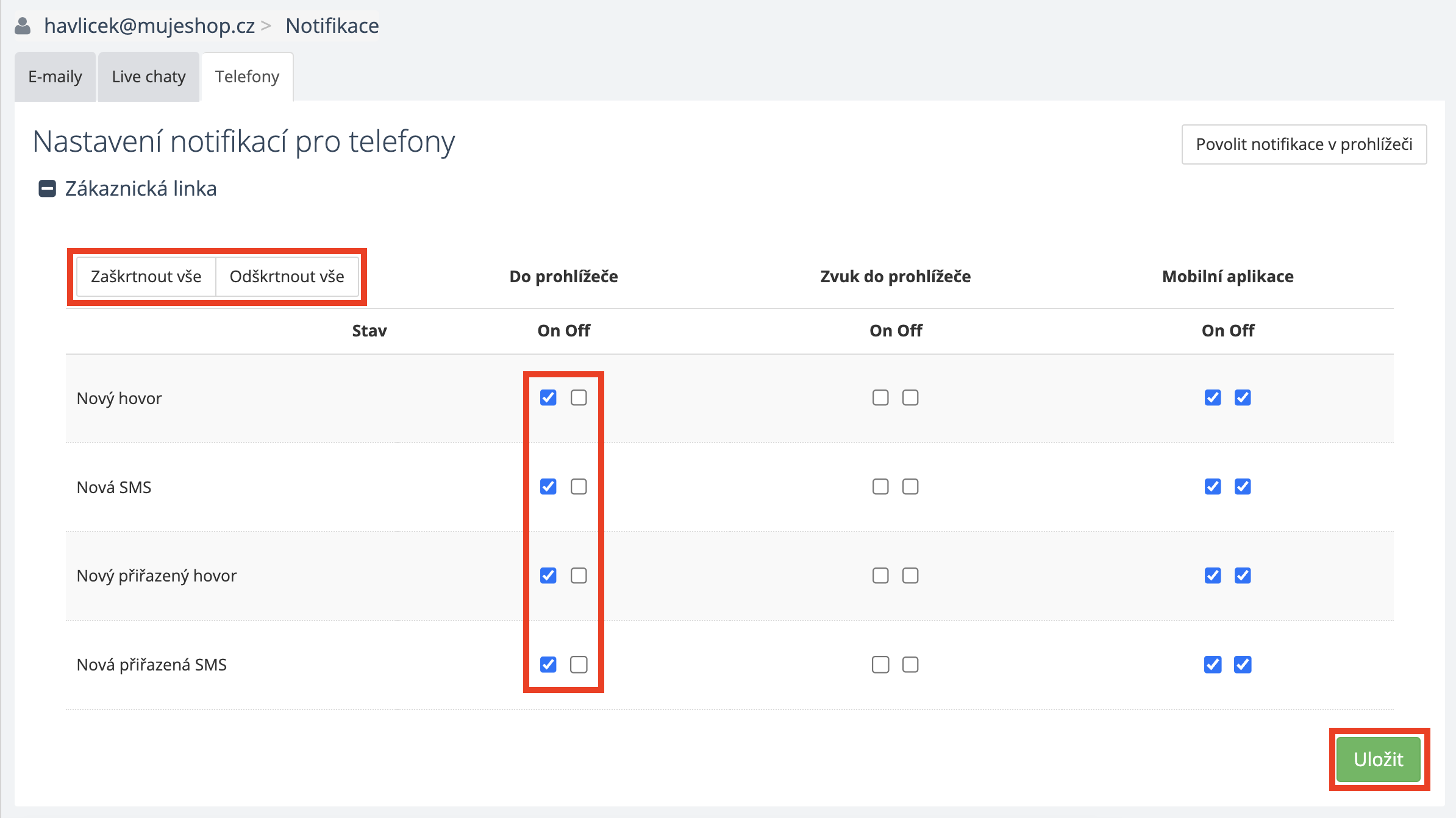Viewport: 1456px width, 818px height.
Task: Open the Live chaty tab
Action: (x=149, y=77)
